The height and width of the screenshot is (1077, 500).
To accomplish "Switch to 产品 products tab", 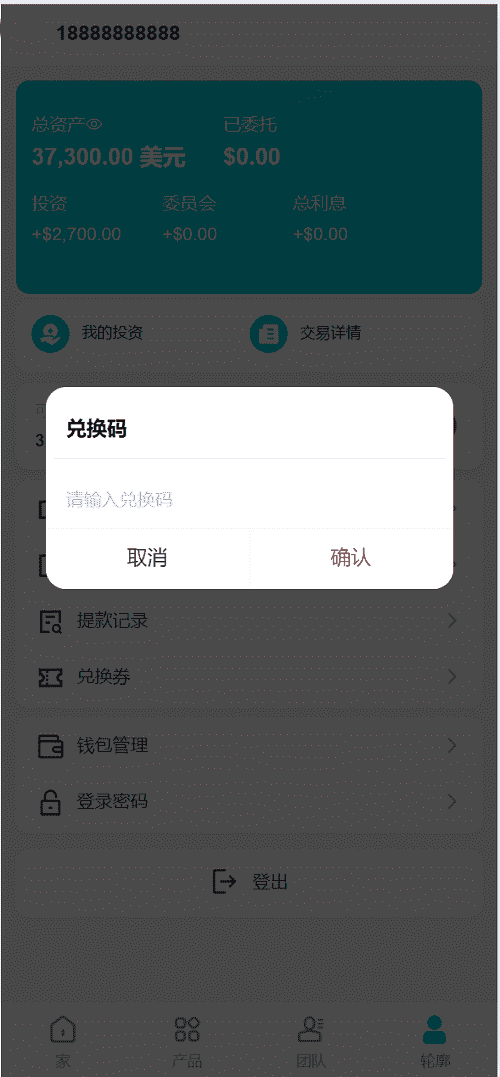I will 187,1042.
